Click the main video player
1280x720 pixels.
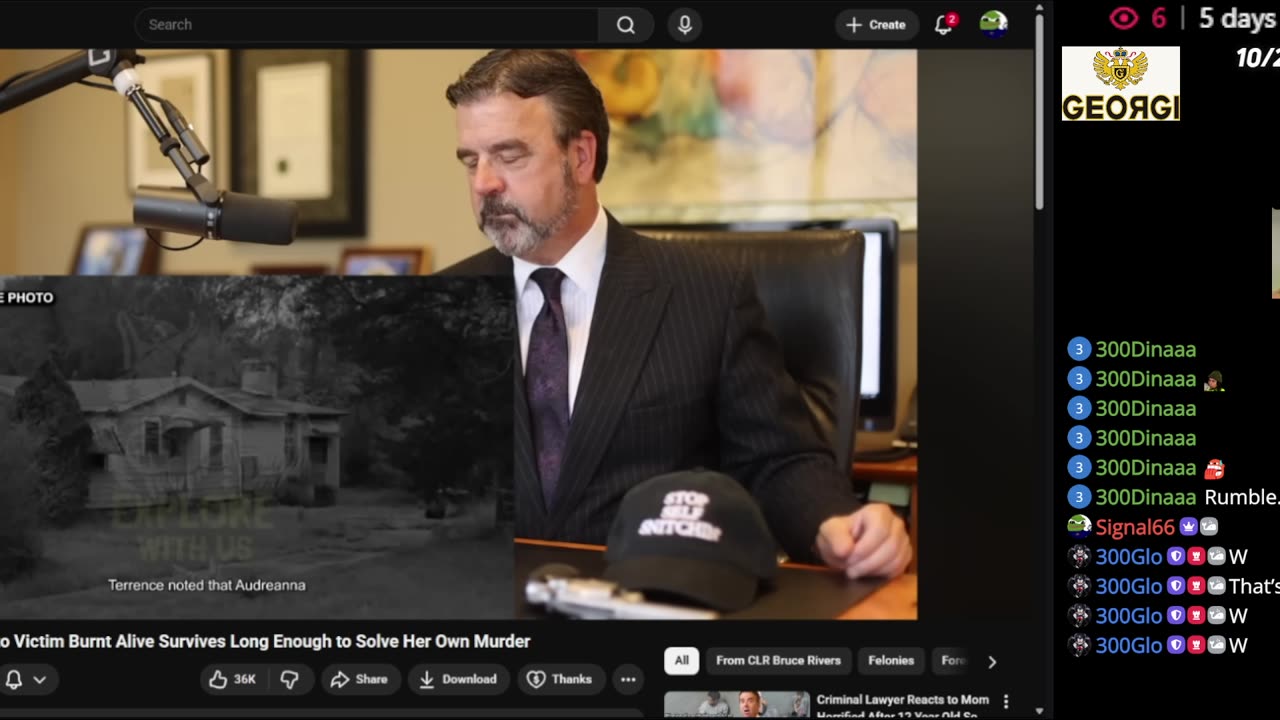click(x=458, y=334)
